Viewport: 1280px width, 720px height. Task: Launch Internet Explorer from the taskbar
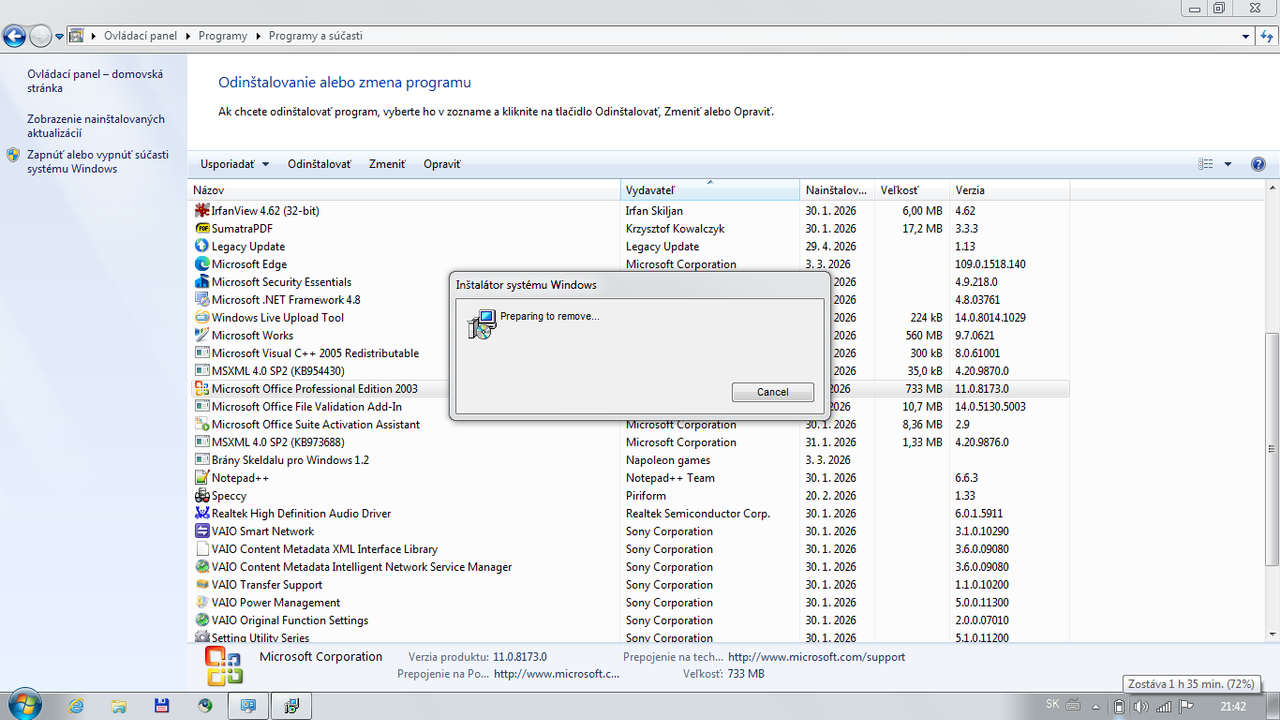coord(76,705)
